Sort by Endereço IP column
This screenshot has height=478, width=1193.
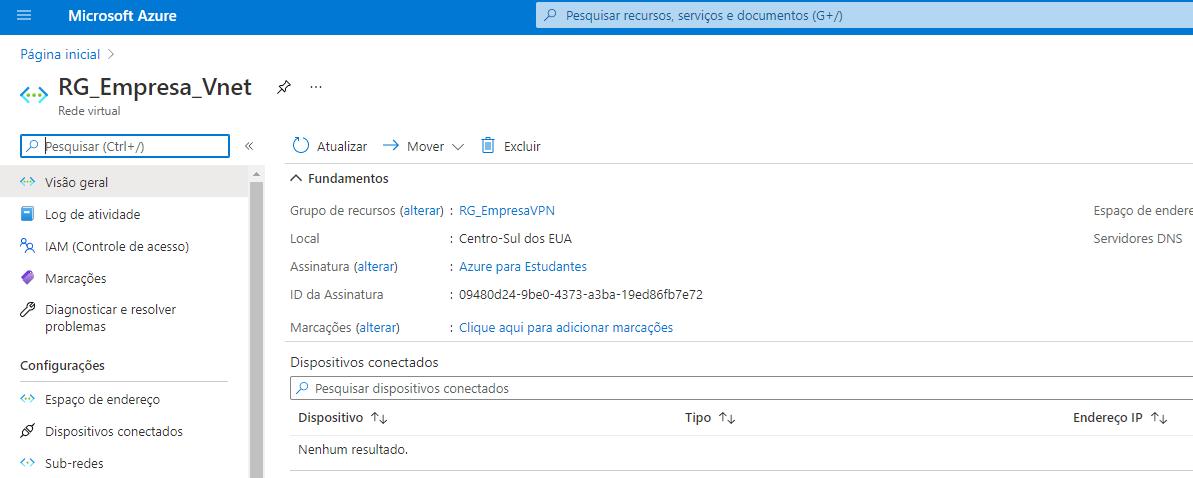1120,418
